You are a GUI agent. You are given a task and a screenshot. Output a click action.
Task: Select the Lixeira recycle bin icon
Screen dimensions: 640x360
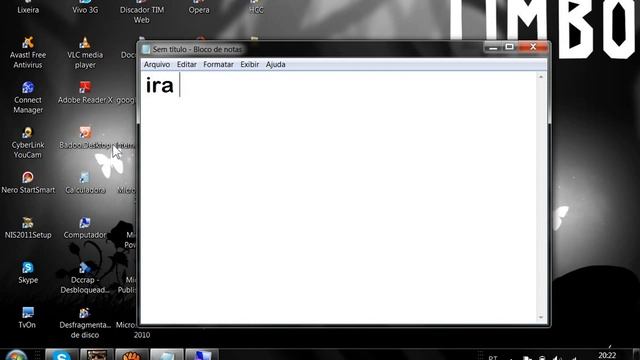pos(28,7)
